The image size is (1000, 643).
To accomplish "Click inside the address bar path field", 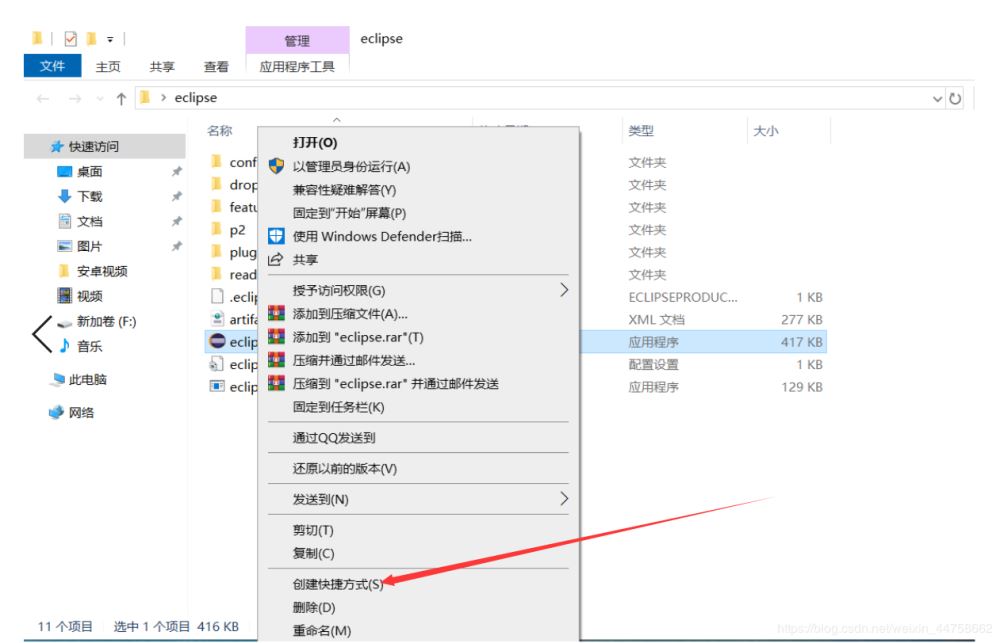I will coord(500,97).
